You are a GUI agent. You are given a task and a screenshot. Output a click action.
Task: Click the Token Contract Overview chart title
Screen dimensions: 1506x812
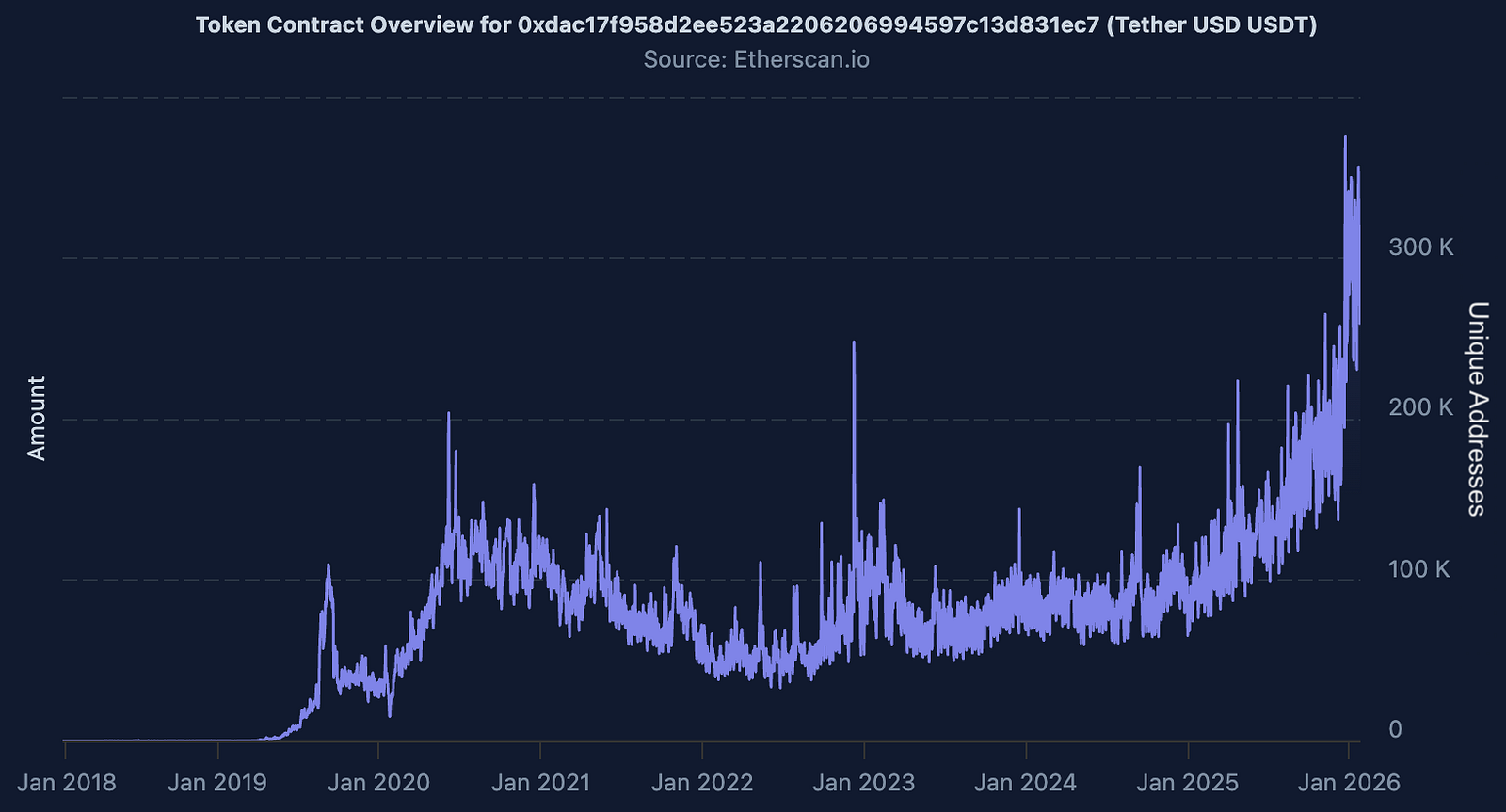coord(756,24)
